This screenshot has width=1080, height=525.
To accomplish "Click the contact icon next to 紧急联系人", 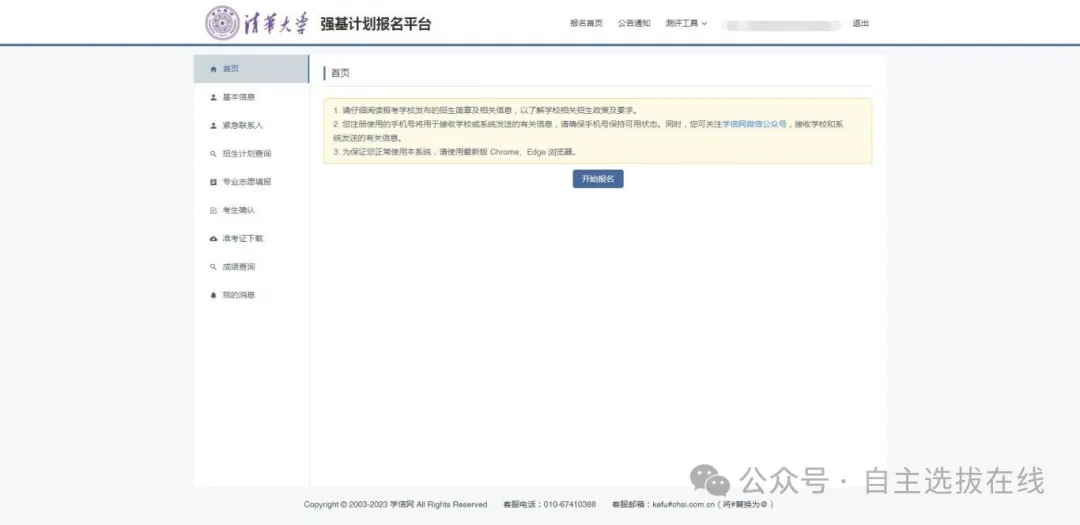I will tap(213, 126).
